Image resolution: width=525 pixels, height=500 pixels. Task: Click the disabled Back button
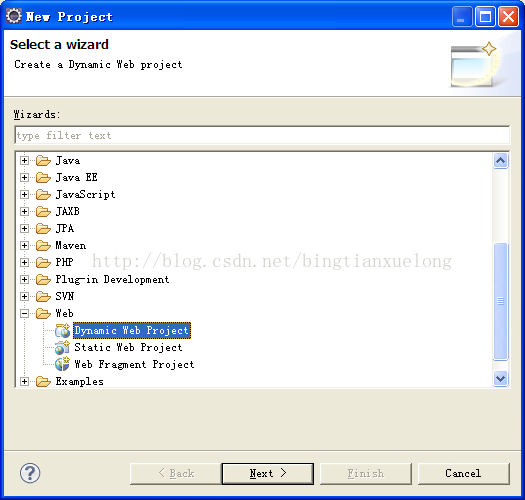click(x=176, y=474)
